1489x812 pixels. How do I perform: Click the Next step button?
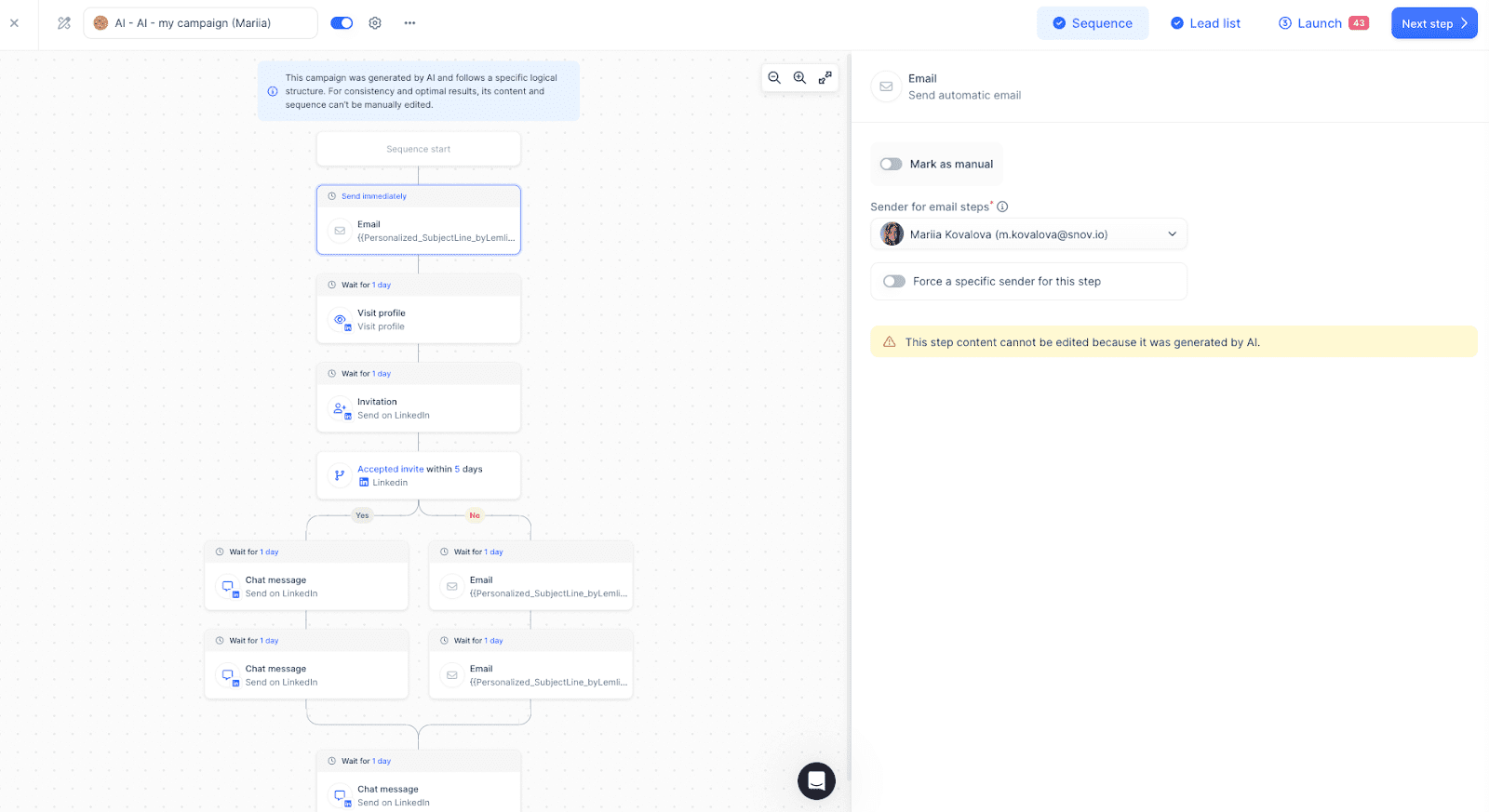[1433, 23]
